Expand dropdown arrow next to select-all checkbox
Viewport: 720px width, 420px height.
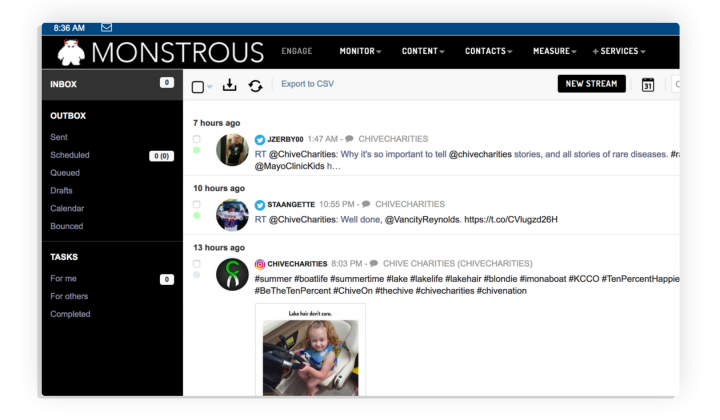[209, 86]
